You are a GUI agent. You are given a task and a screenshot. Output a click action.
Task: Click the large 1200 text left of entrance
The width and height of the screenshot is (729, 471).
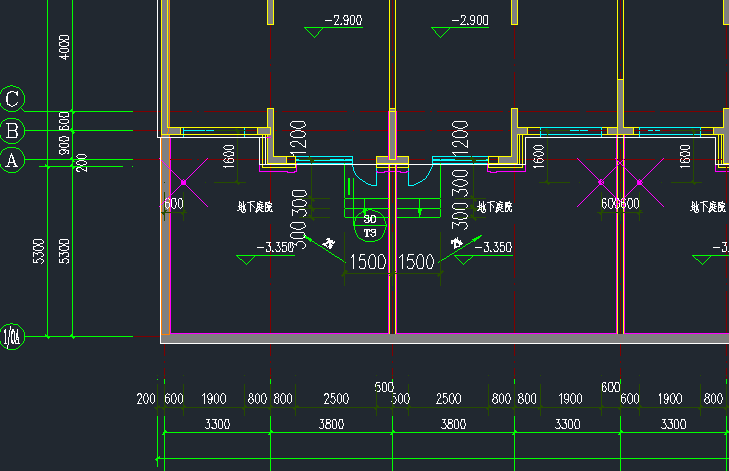pyautogui.click(x=298, y=138)
